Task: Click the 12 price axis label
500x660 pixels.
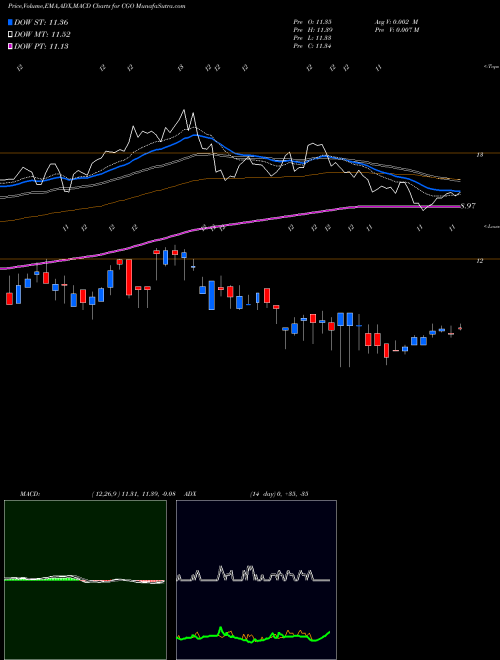Action: pos(479,261)
